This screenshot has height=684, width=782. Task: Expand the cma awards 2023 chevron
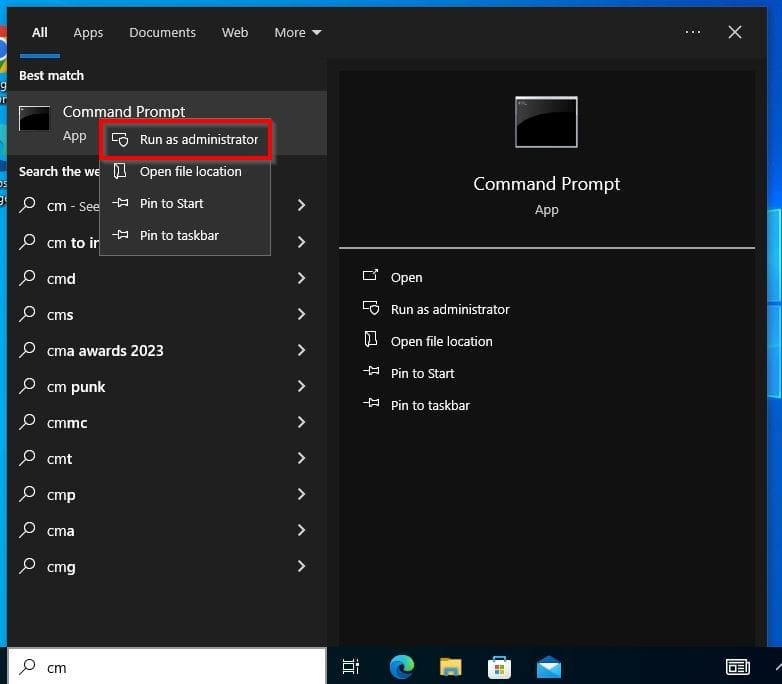click(x=301, y=351)
